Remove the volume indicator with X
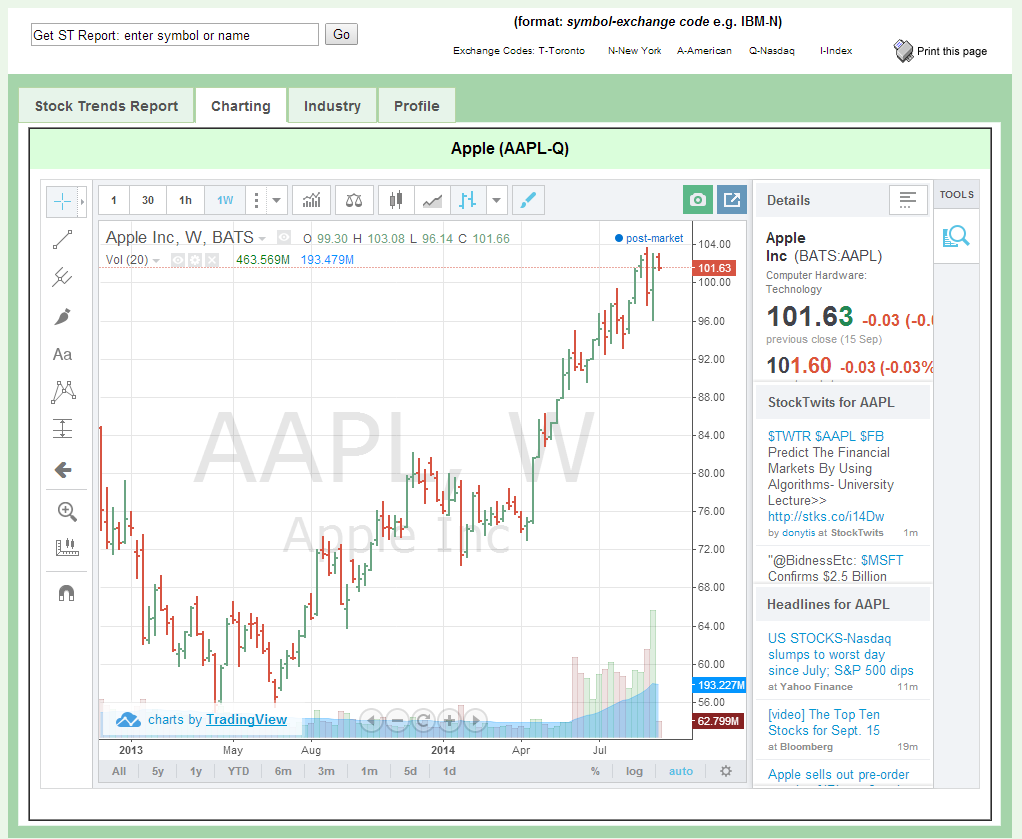The height and width of the screenshot is (839, 1022). pos(212,260)
